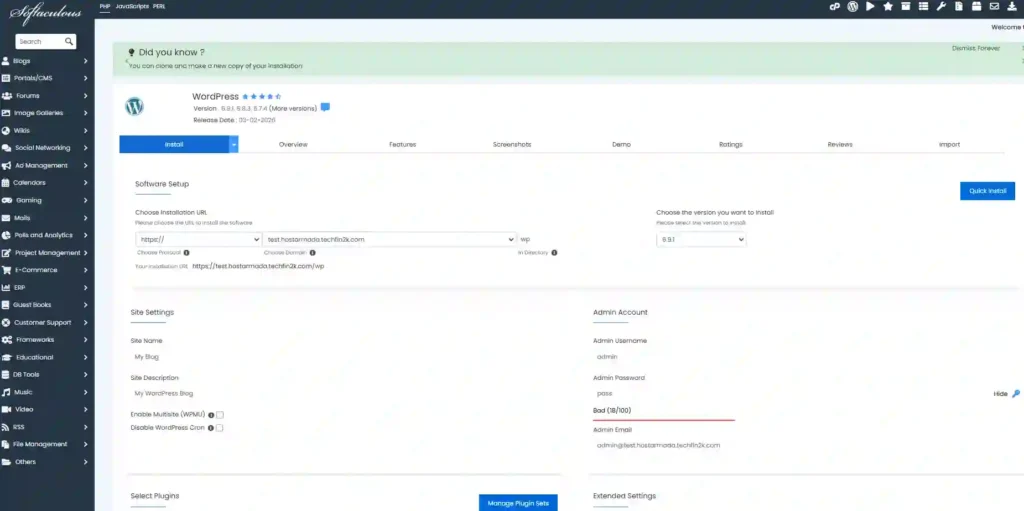Click info icon next to In Directory
Screen dimensions: 1024x511
coord(554,252)
